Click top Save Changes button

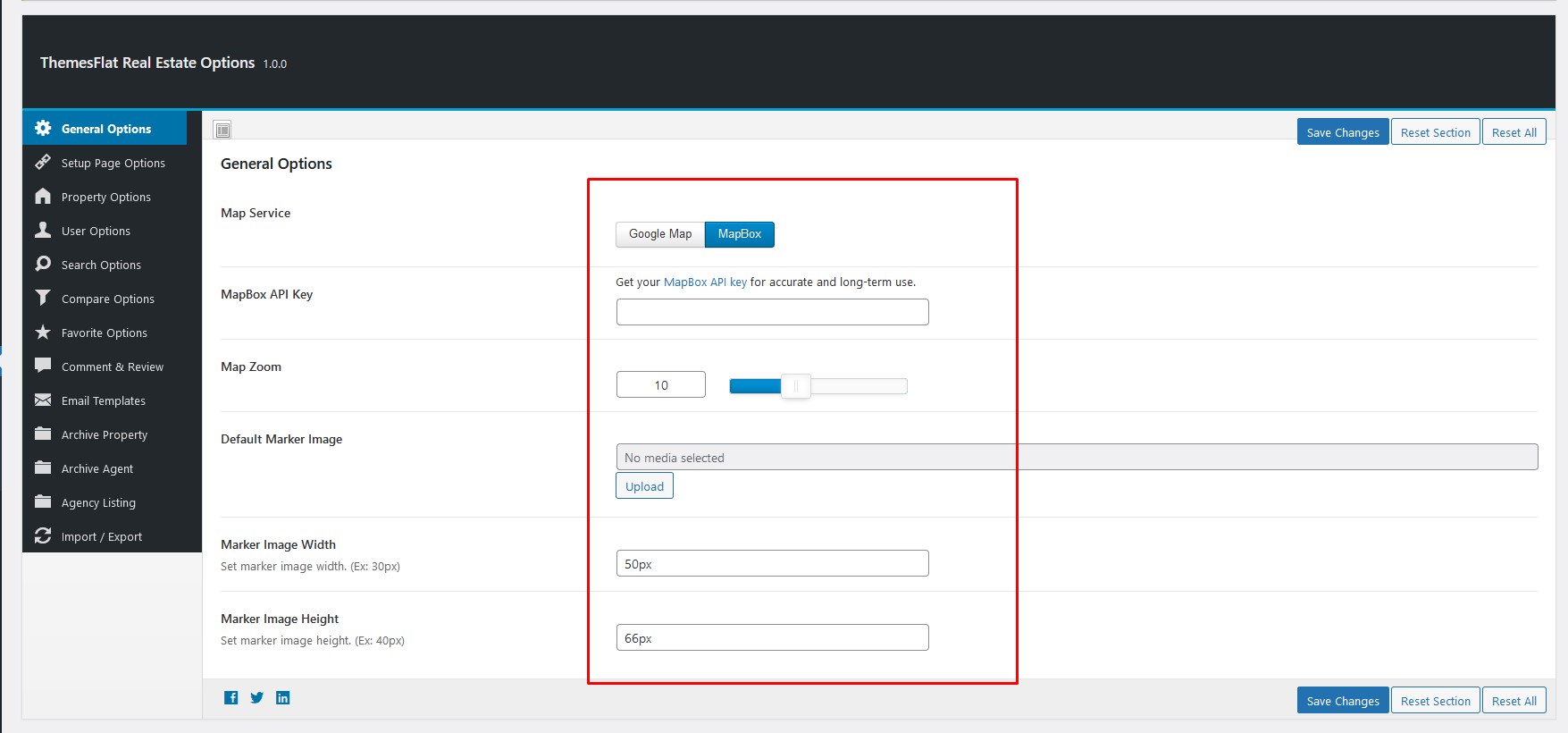[x=1343, y=132]
